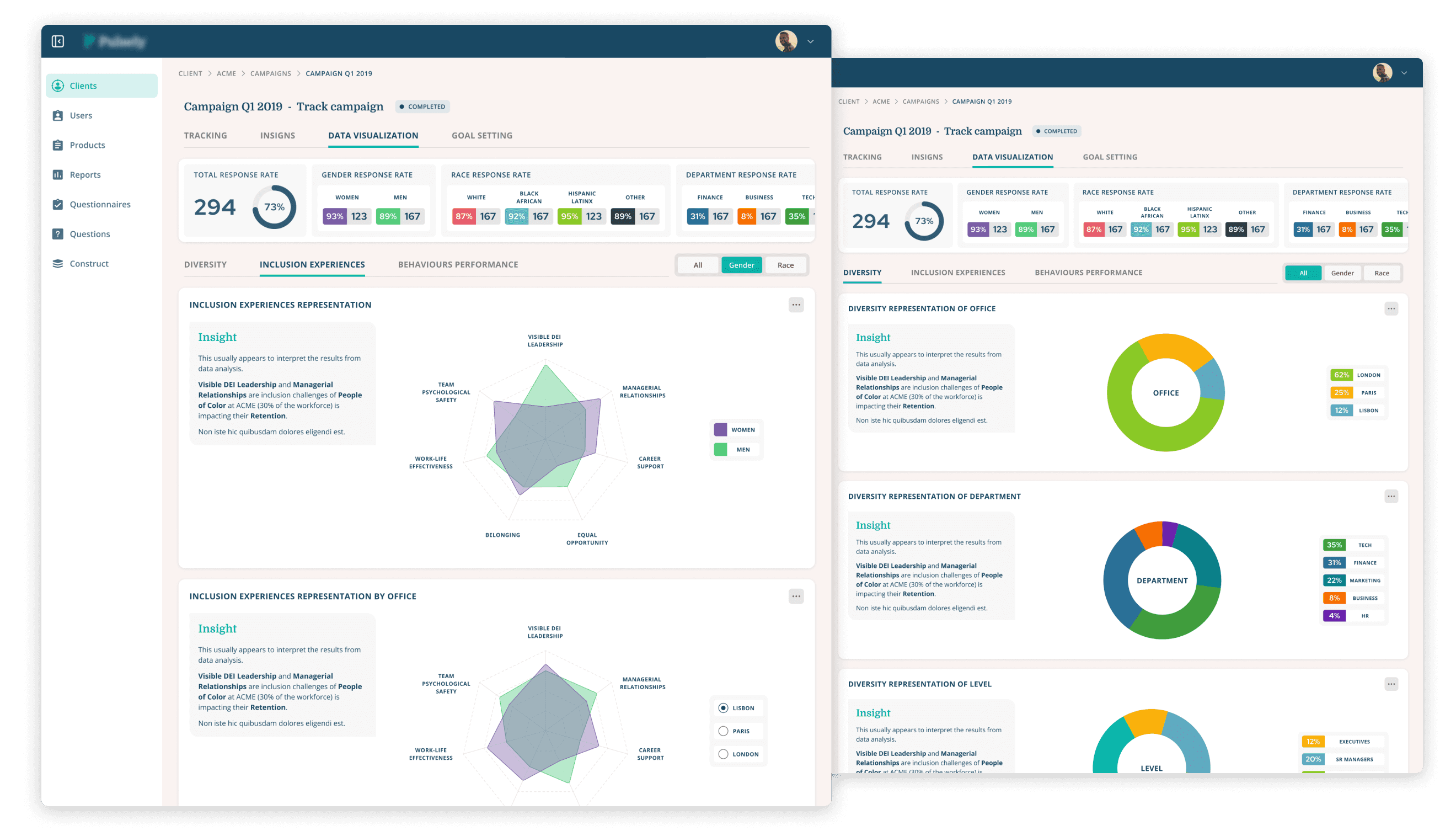Filter charts by Race
1456x831 pixels.
(x=785, y=265)
